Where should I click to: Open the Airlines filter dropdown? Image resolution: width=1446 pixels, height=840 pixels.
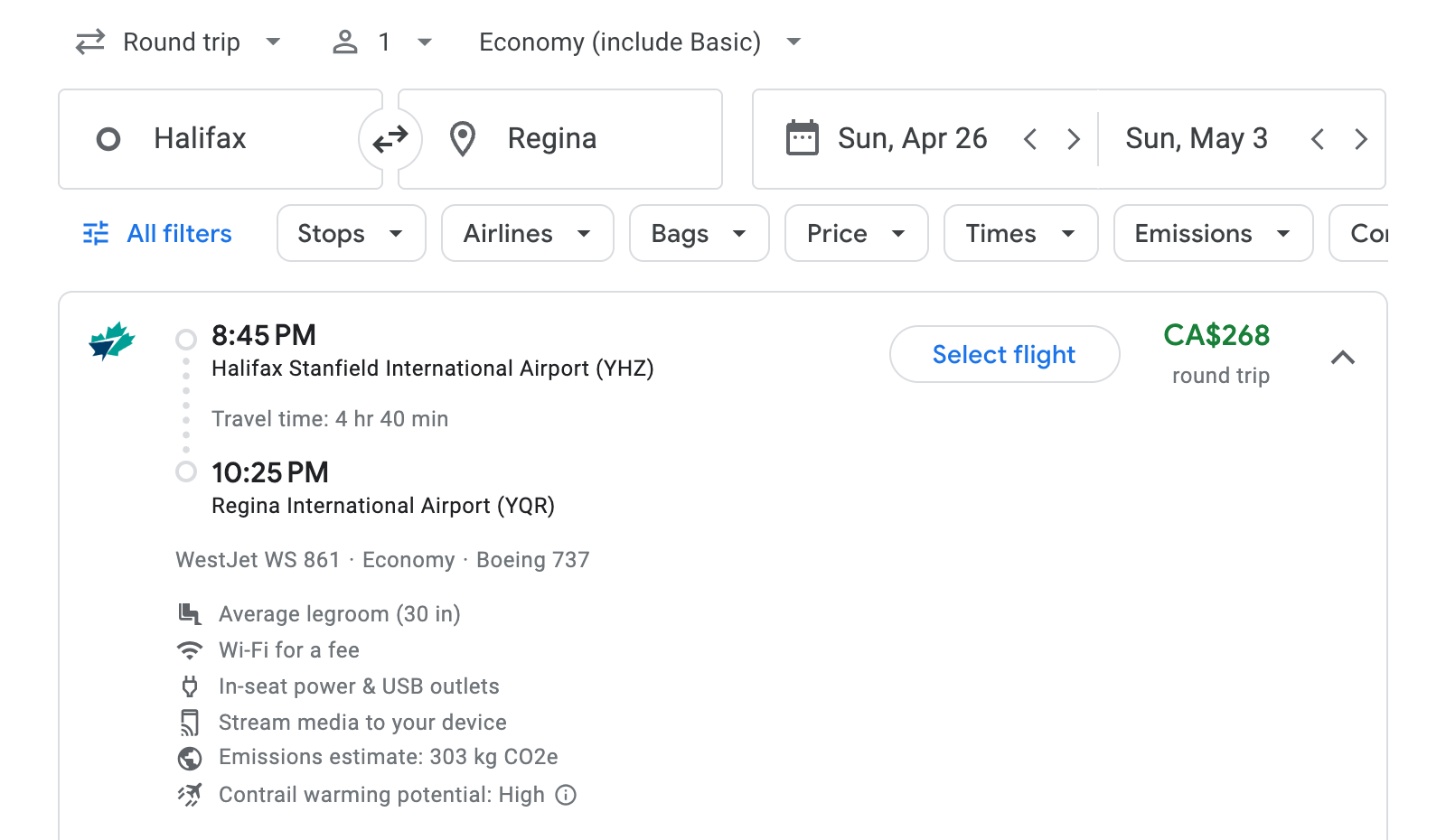coord(527,233)
